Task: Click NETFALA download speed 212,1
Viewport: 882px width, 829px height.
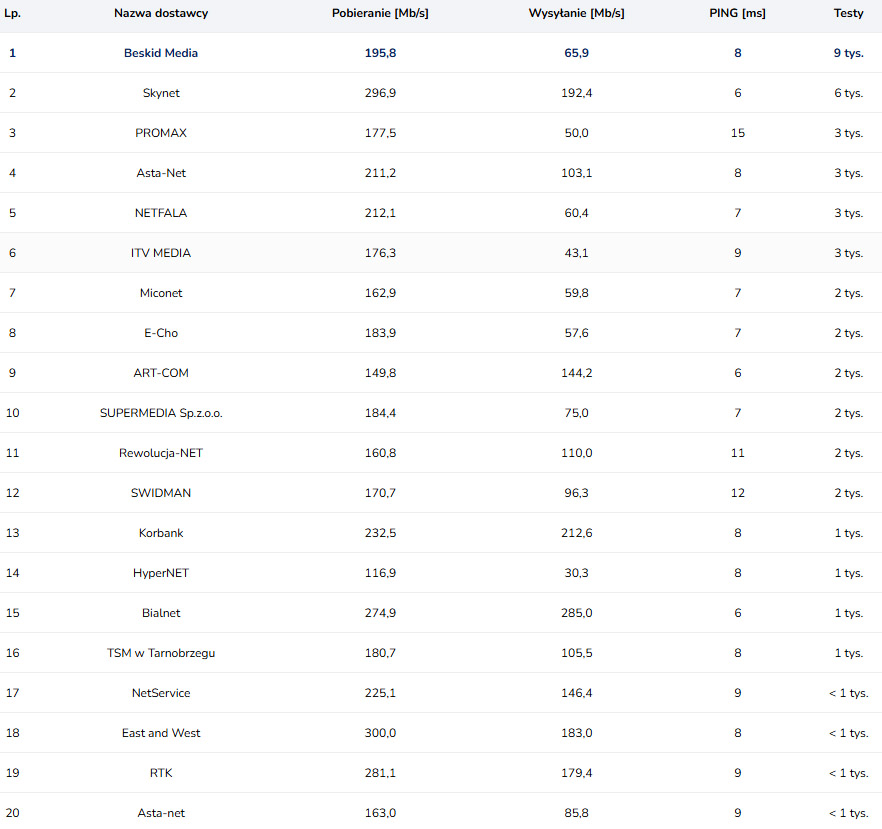Action: (x=380, y=213)
